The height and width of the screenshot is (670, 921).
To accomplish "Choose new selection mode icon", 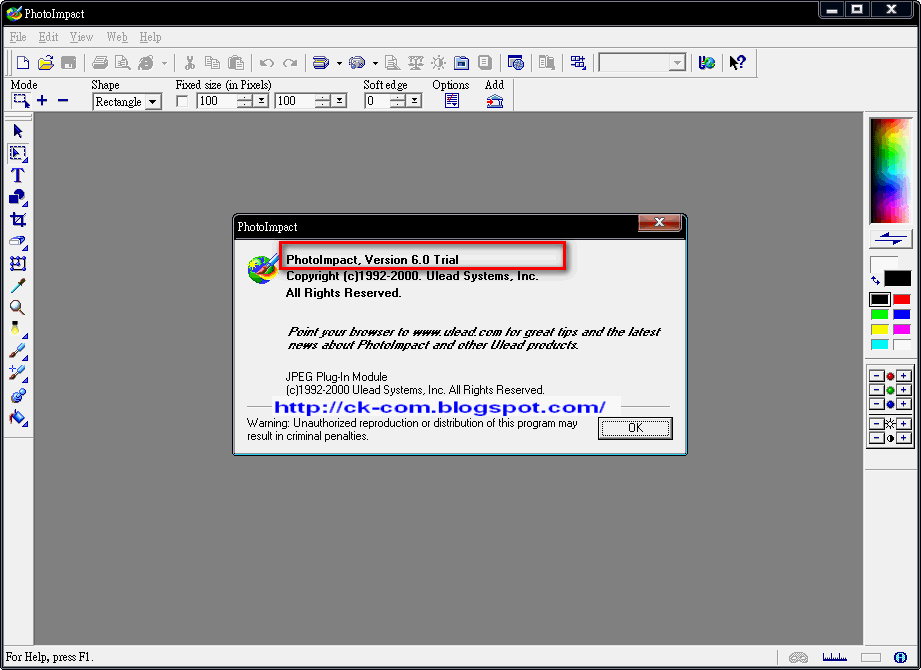I will 21,101.
